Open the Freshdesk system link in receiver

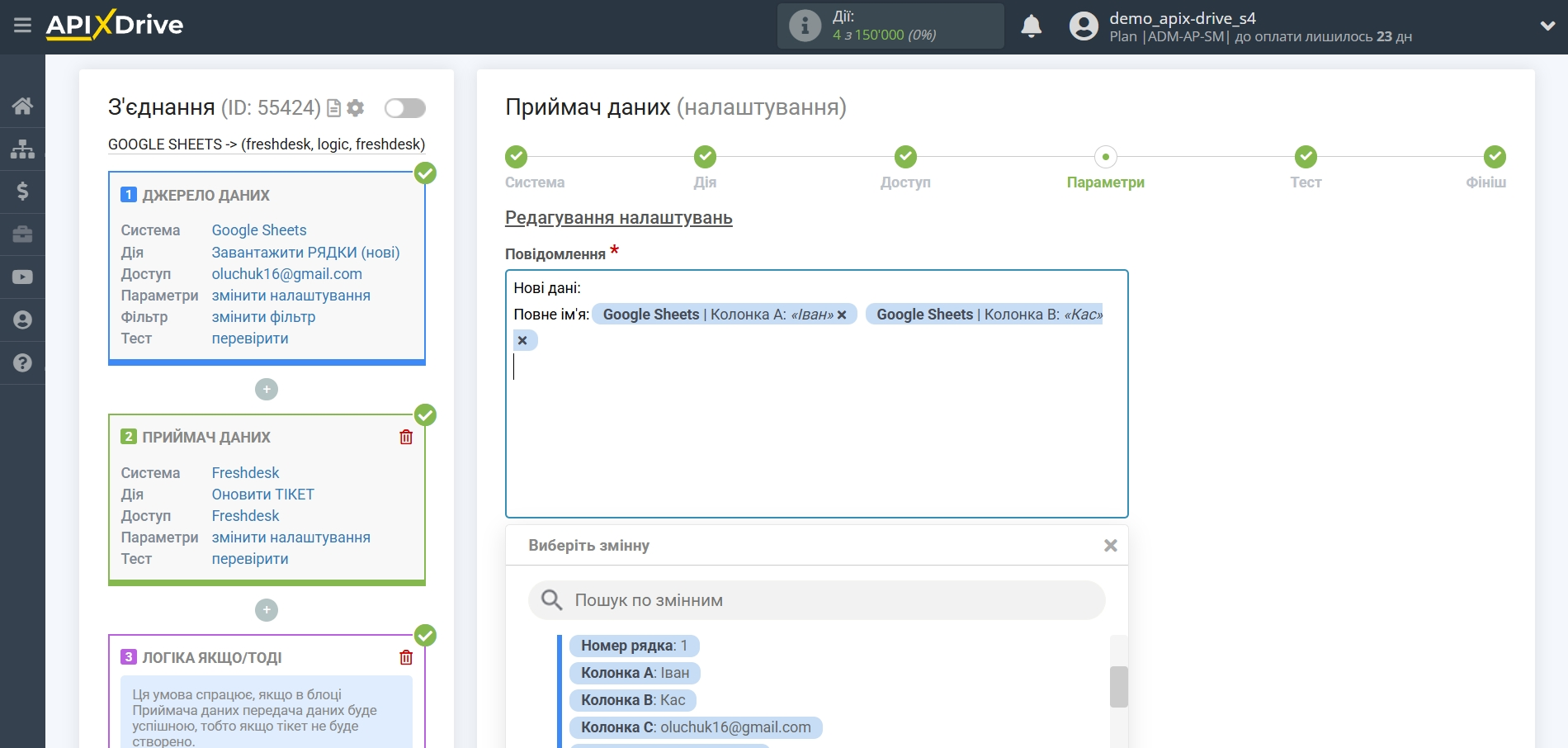pyautogui.click(x=245, y=473)
